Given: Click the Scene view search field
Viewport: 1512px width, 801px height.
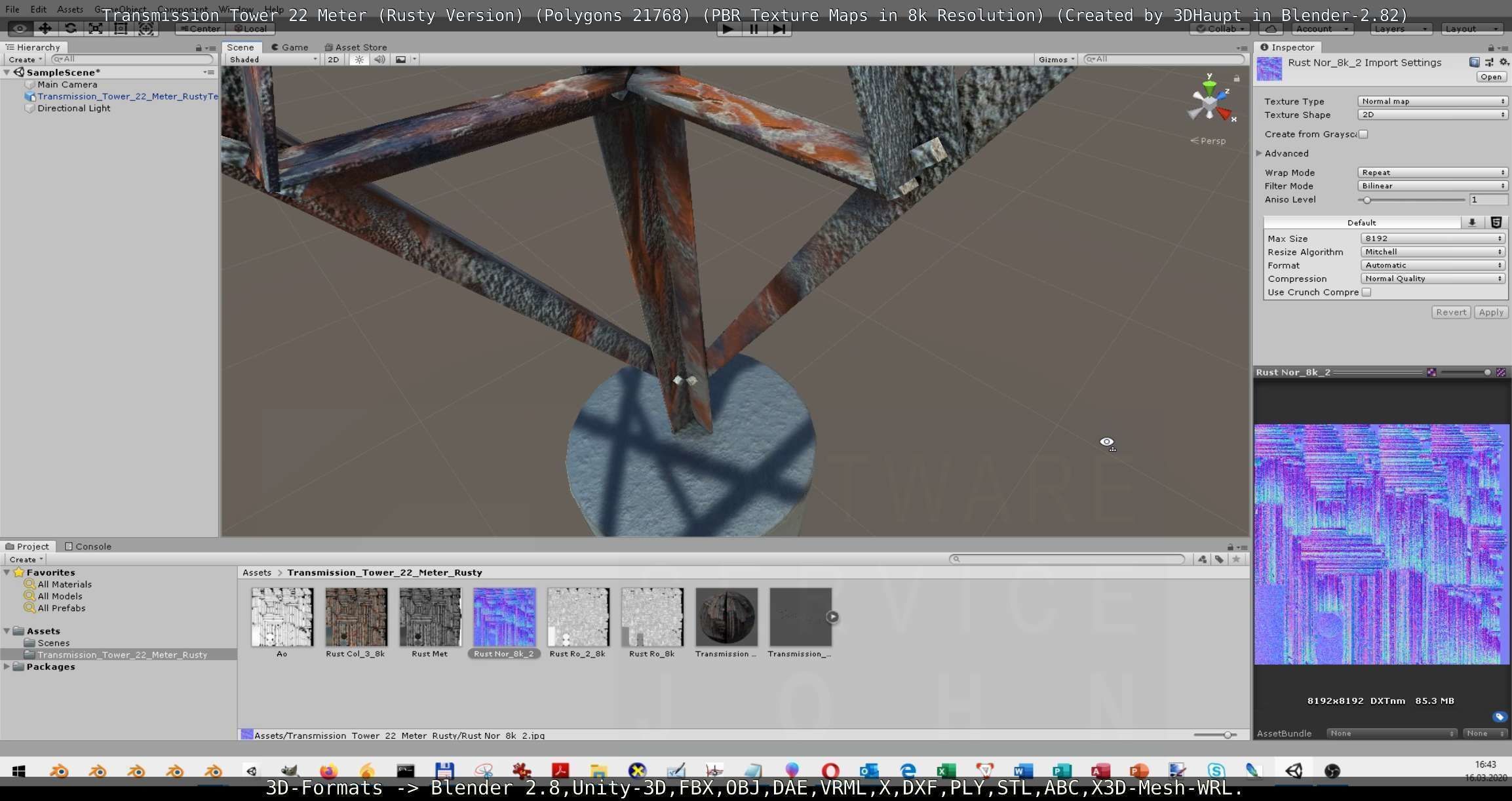Looking at the screenshot, I should (x=1164, y=59).
